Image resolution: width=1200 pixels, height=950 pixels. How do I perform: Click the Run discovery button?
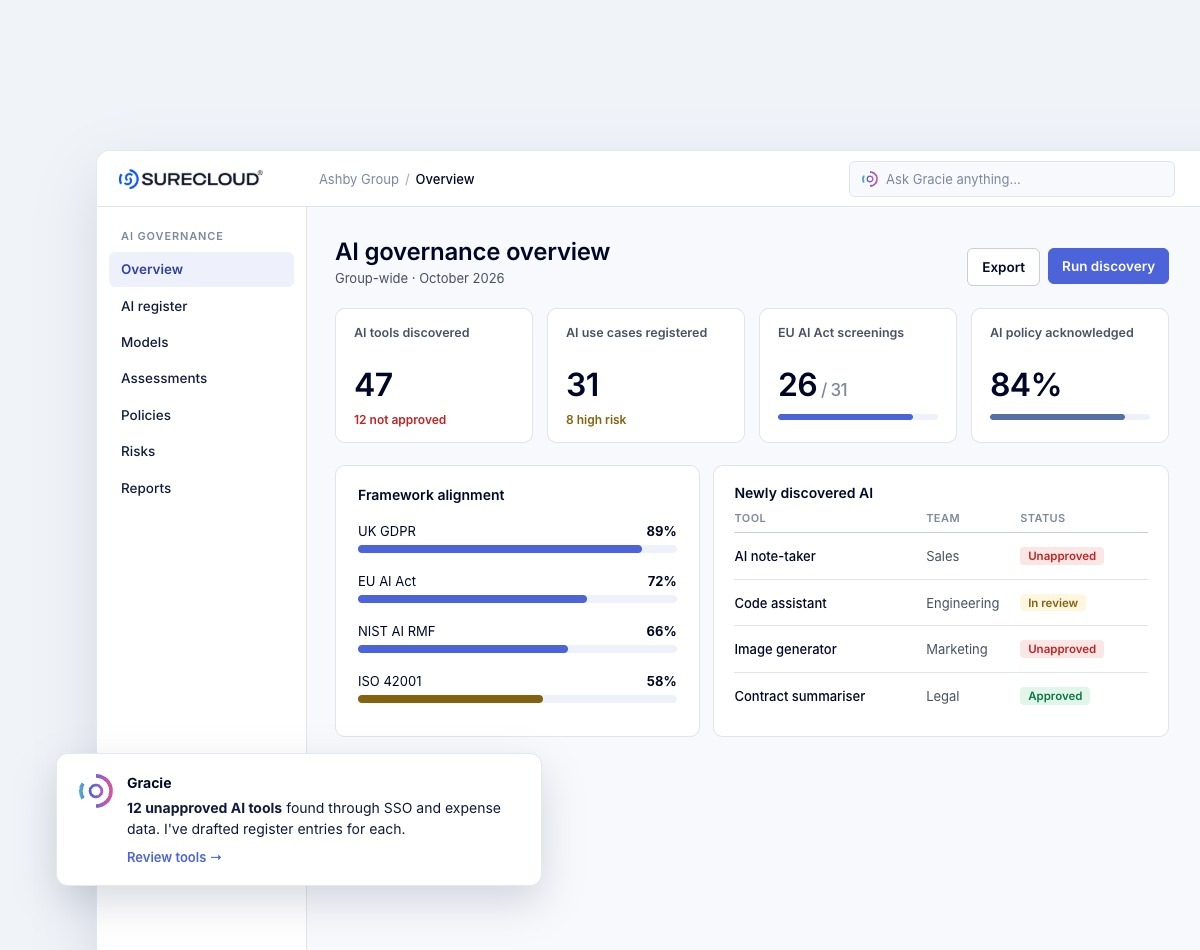(1108, 266)
